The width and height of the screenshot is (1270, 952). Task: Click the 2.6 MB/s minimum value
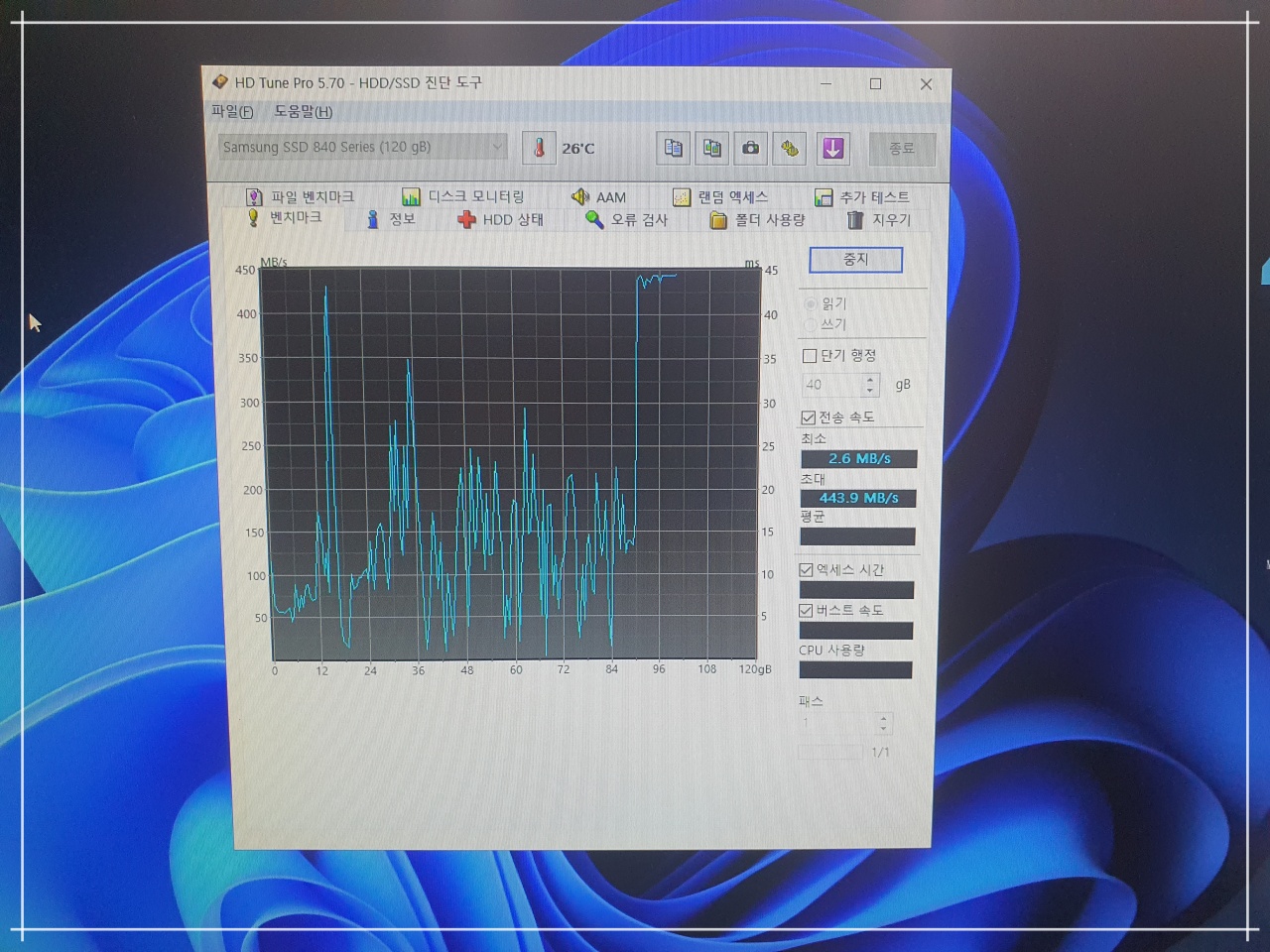[859, 459]
